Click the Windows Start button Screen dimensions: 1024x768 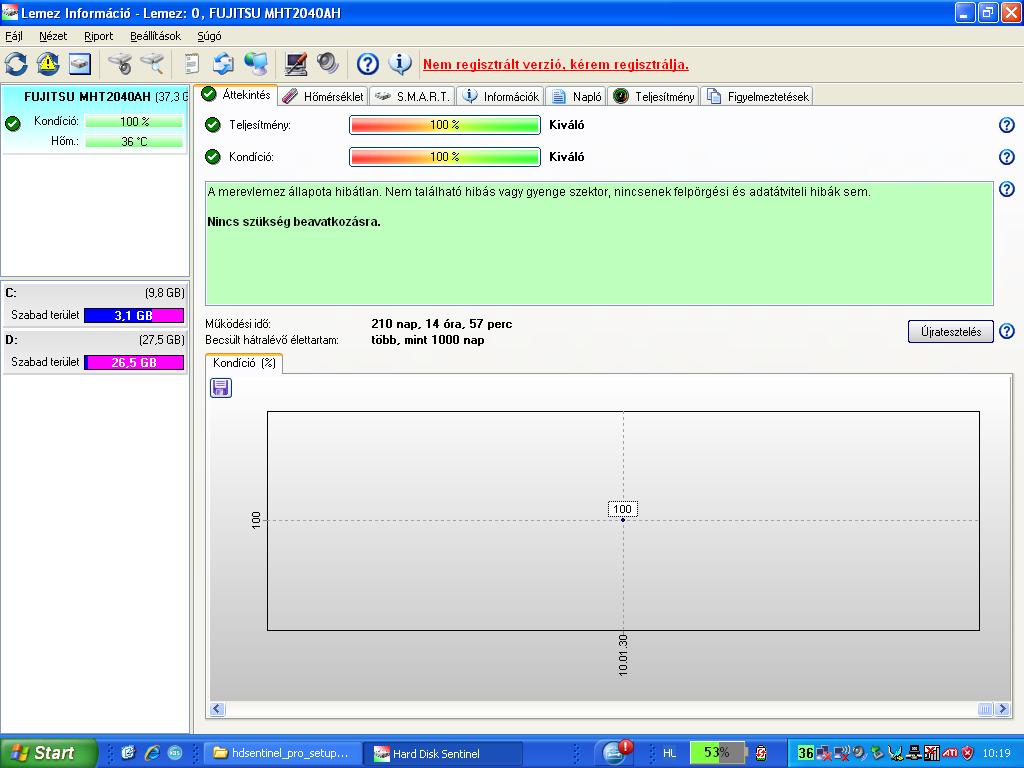(x=48, y=753)
